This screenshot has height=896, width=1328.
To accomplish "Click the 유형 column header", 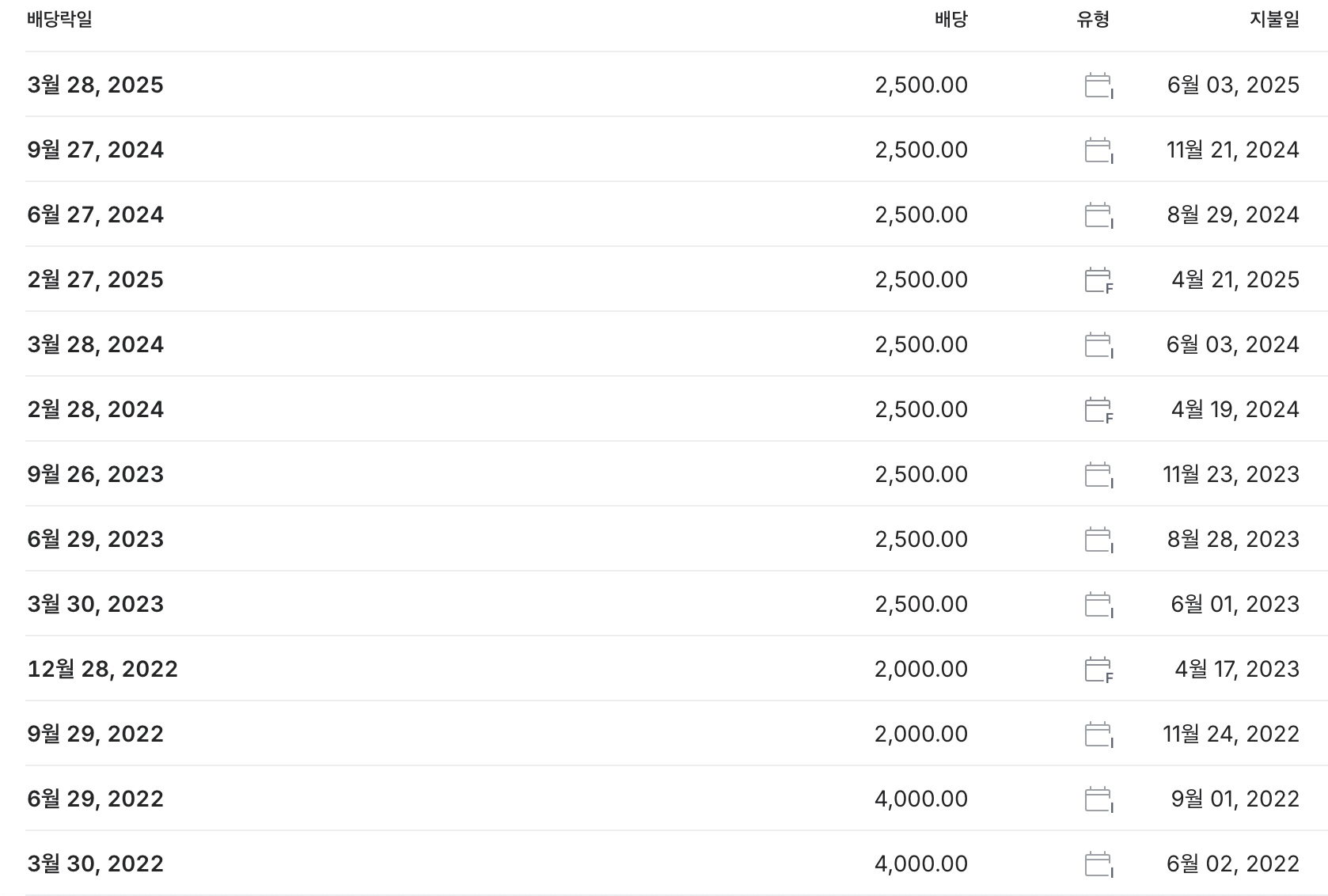I will pos(1093,20).
